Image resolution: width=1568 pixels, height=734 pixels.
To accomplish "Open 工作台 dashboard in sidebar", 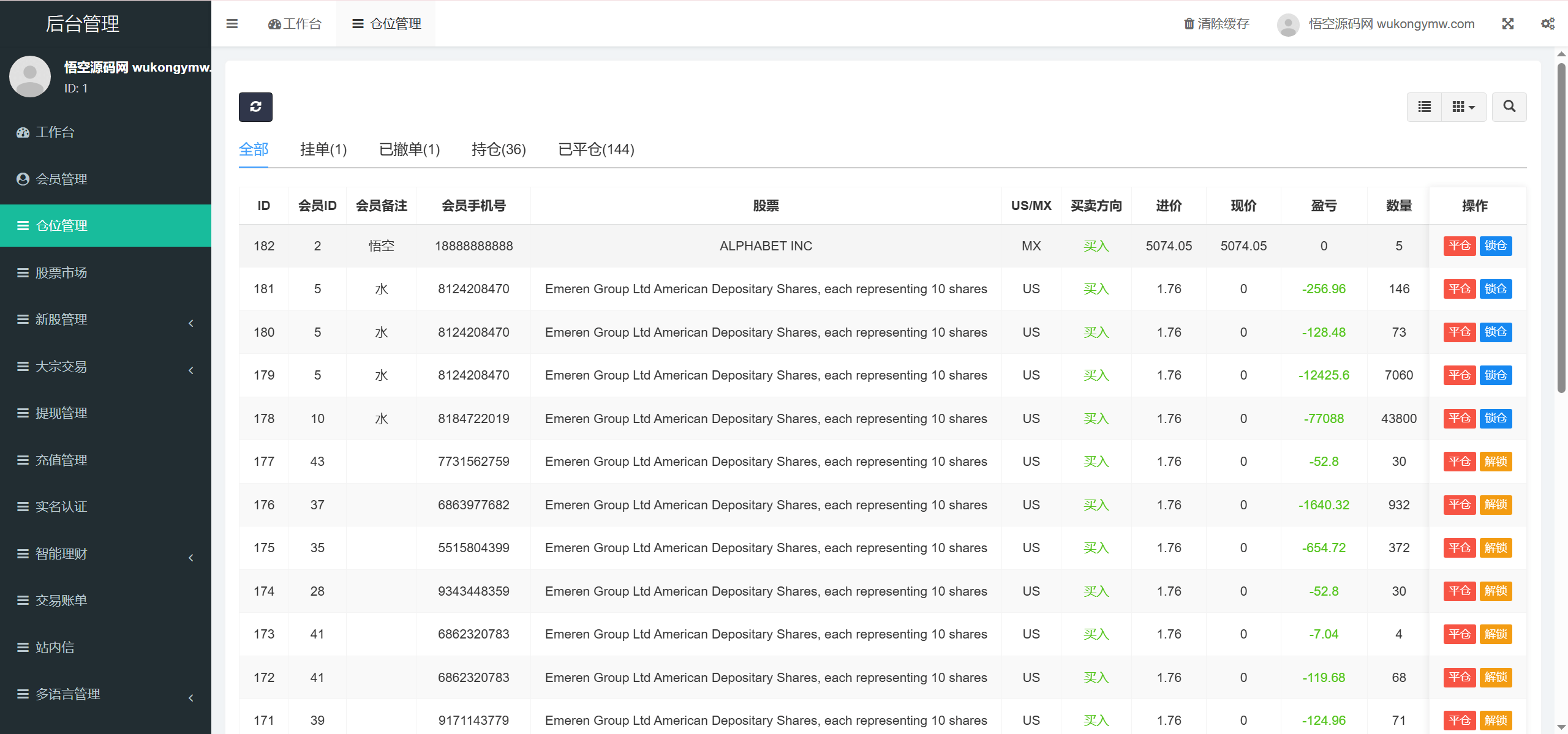I will [x=55, y=132].
